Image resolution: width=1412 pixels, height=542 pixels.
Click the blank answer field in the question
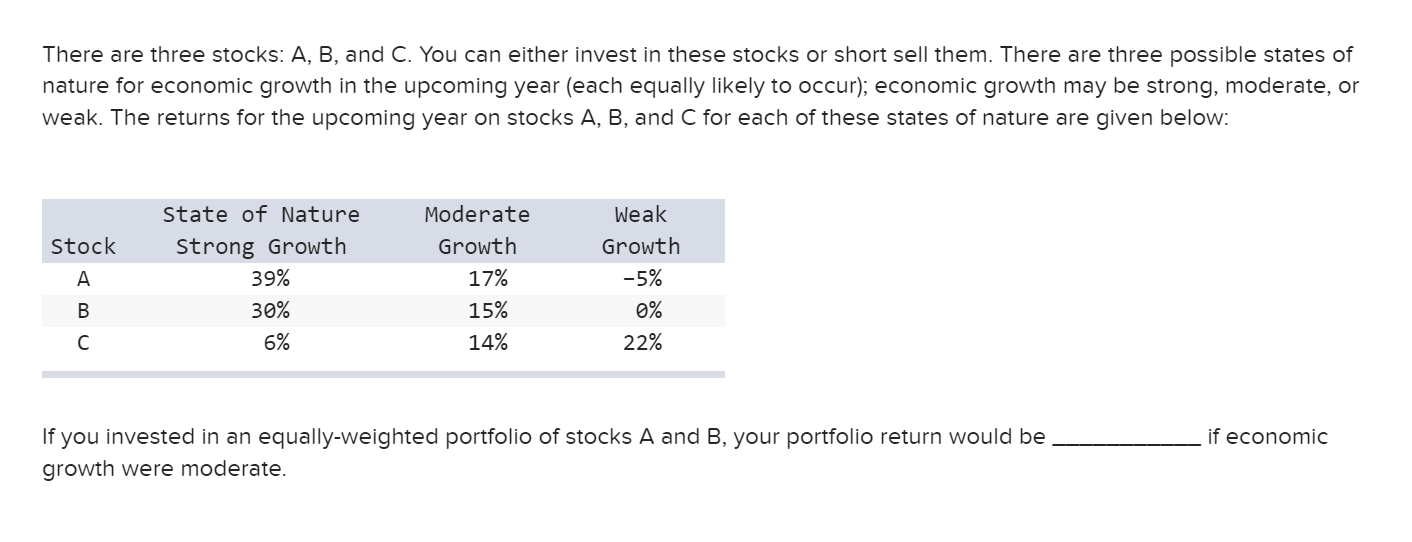1124,438
